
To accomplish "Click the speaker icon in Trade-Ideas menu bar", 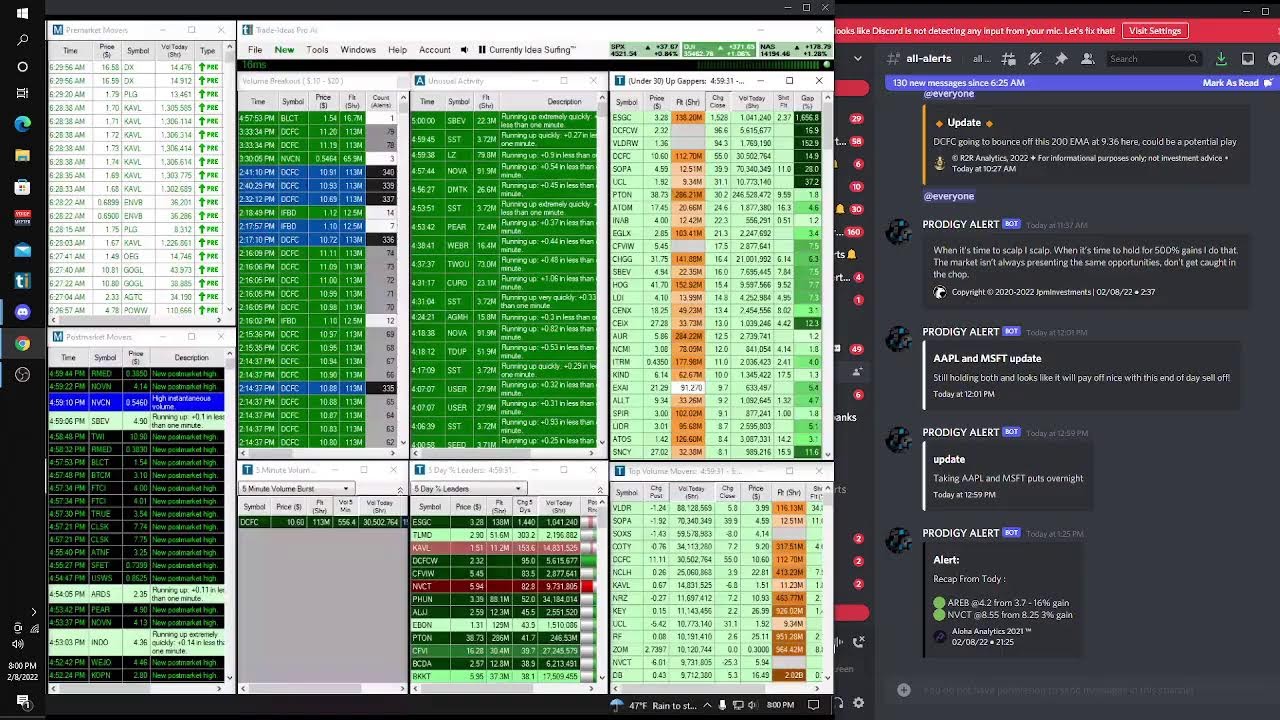I will [x=463, y=50].
